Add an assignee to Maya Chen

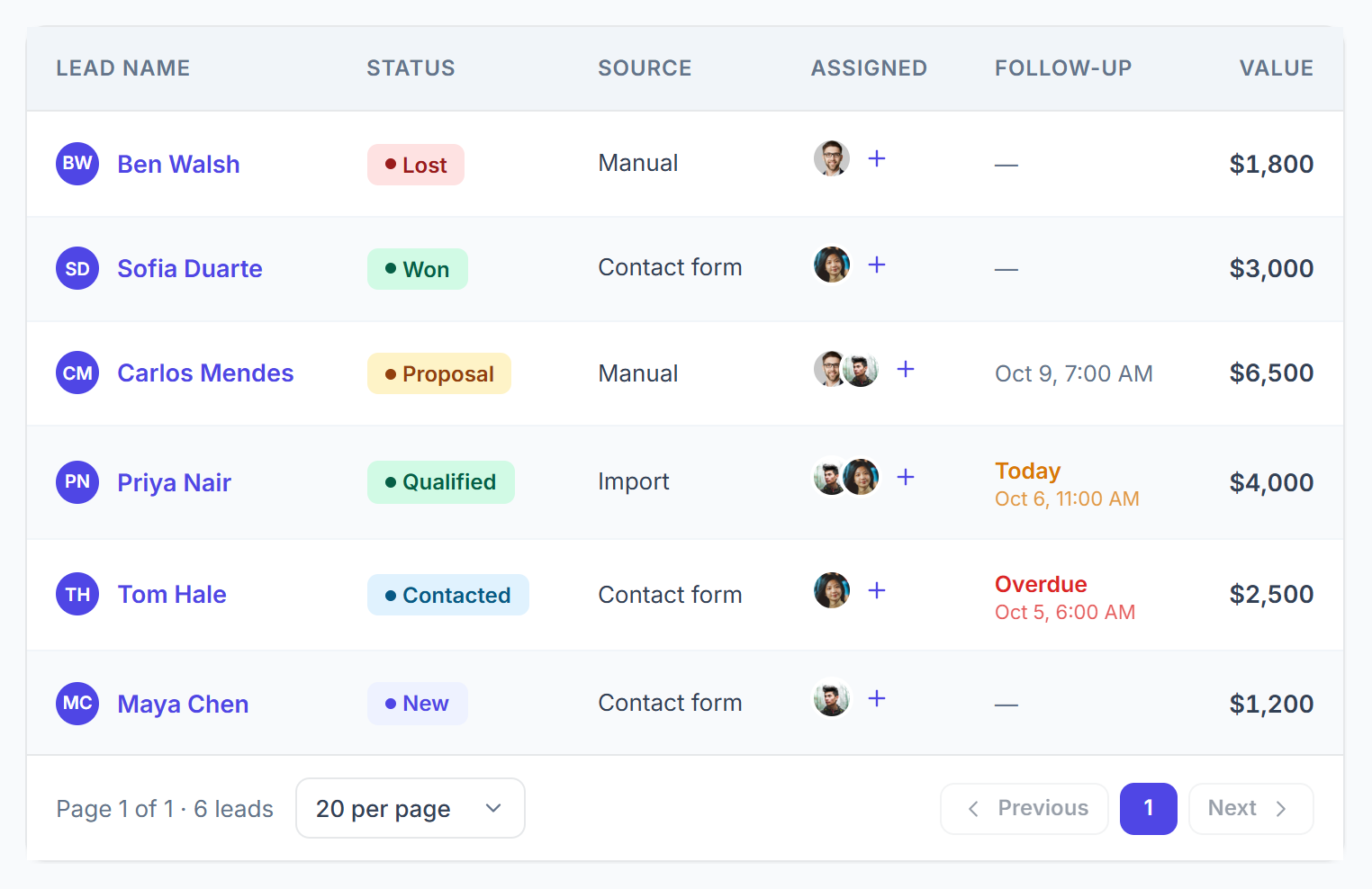coord(877,698)
